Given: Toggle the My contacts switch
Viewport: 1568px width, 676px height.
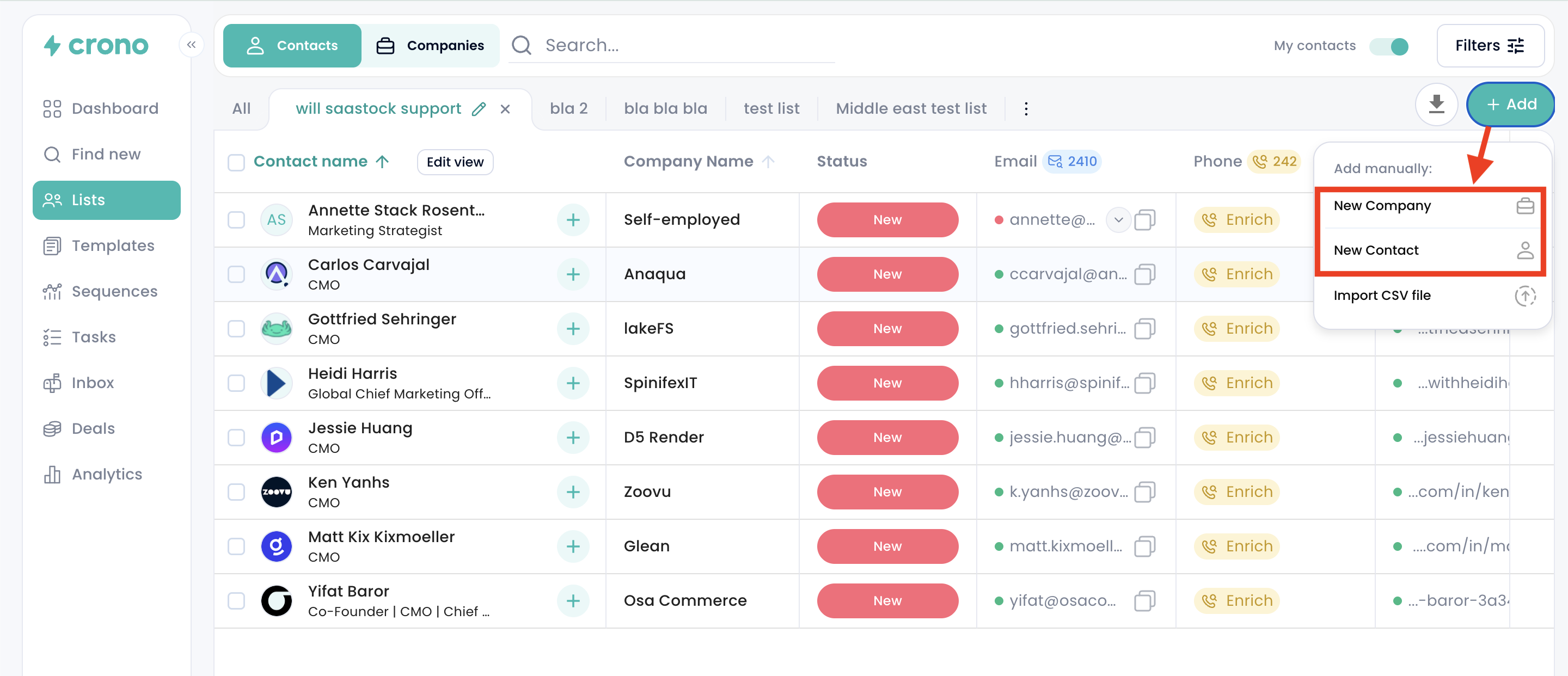Looking at the screenshot, I should [1389, 46].
